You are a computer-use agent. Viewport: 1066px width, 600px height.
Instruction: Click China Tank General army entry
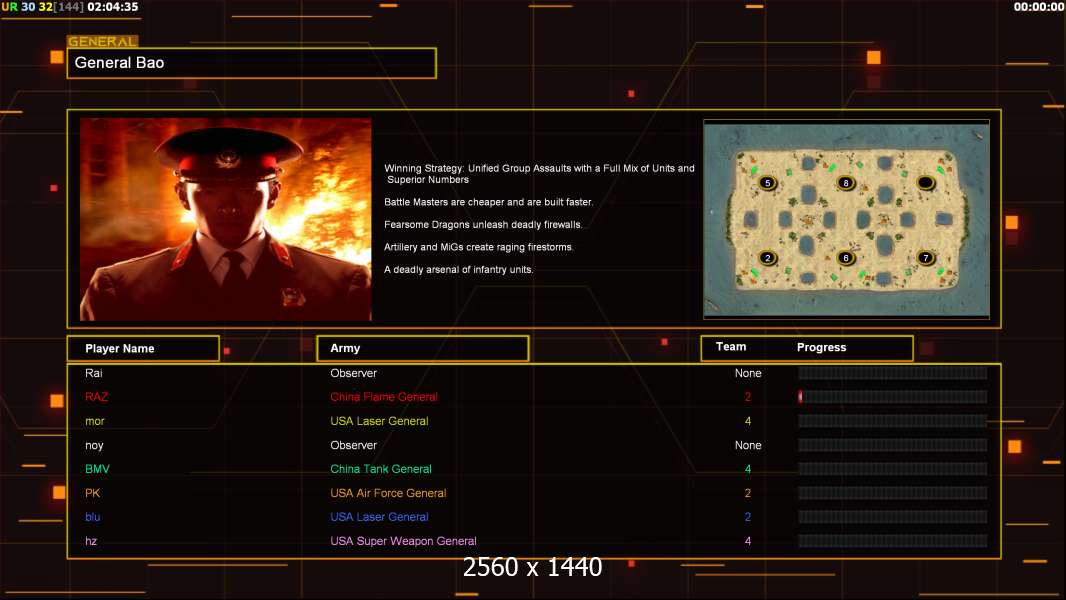point(381,469)
